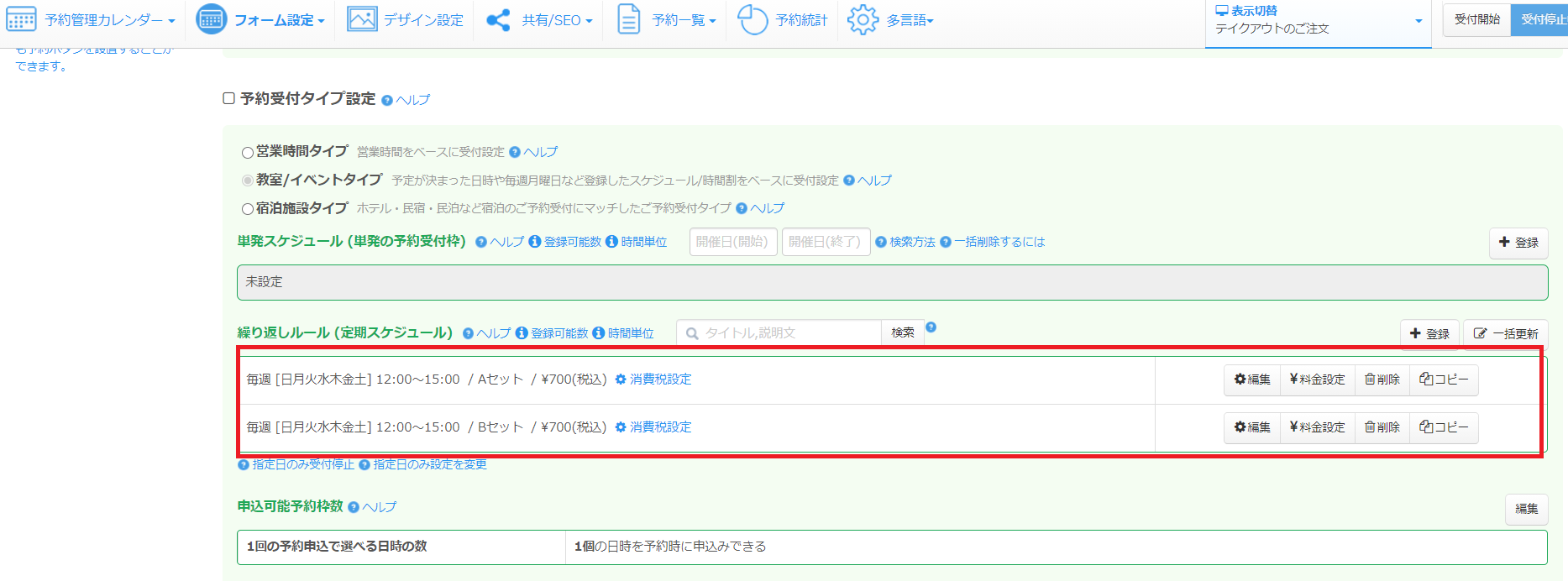Click 登録 button for 単発スケジュール
The image size is (1568, 581).
click(x=1518, y=243)
